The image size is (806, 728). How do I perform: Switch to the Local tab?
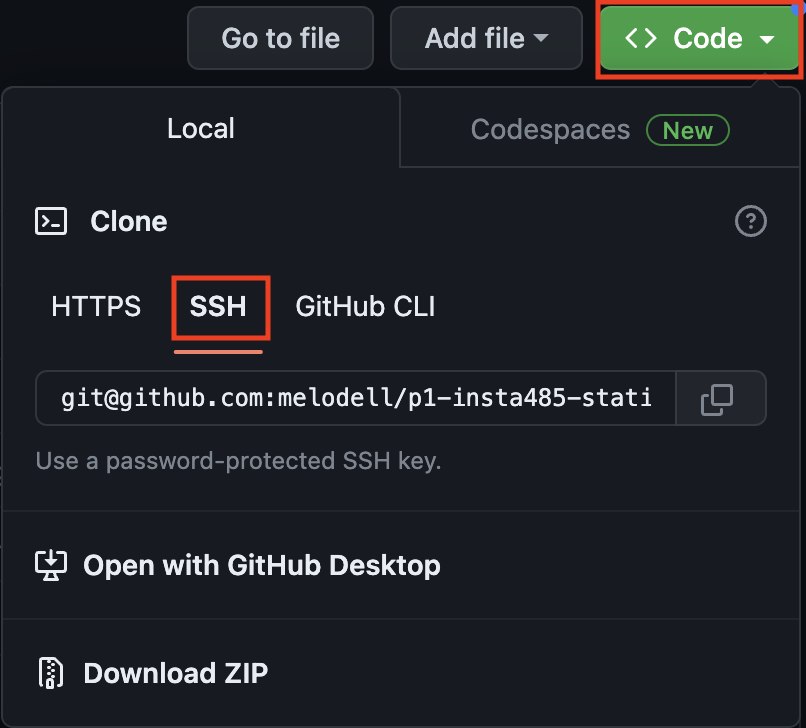point(201,129)
